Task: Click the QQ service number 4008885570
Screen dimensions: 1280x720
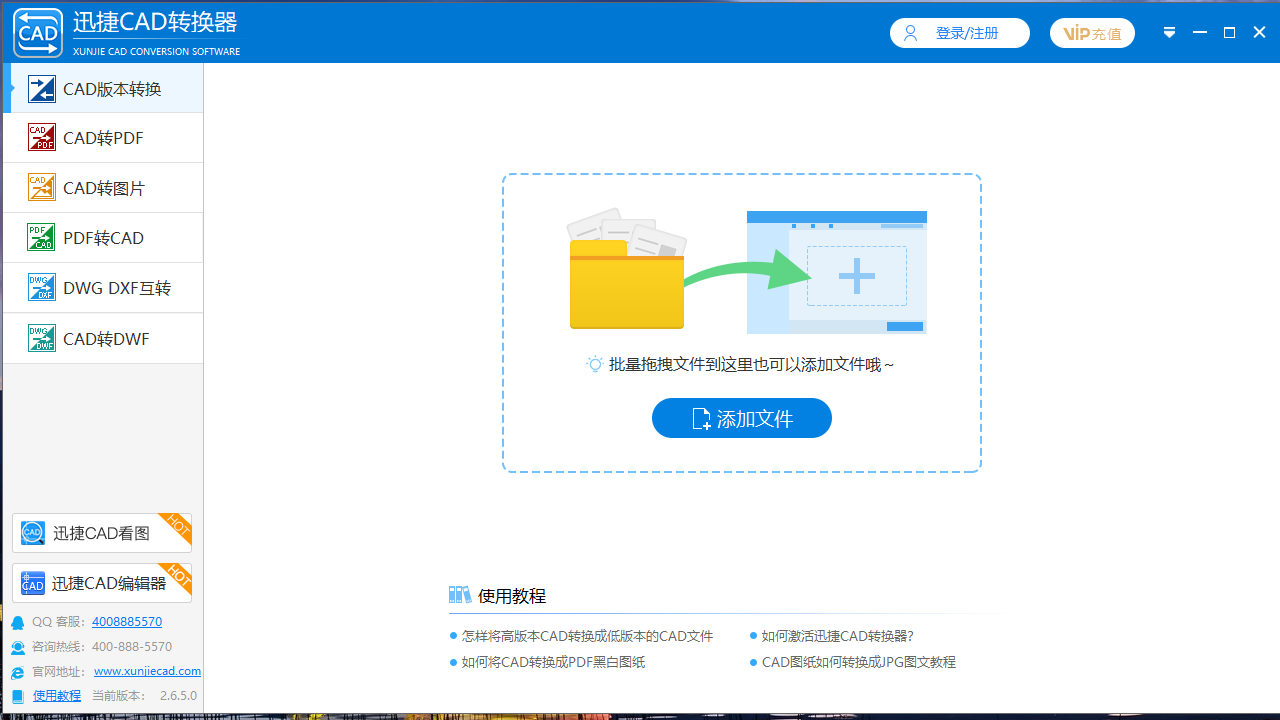Action: [126, 621]
